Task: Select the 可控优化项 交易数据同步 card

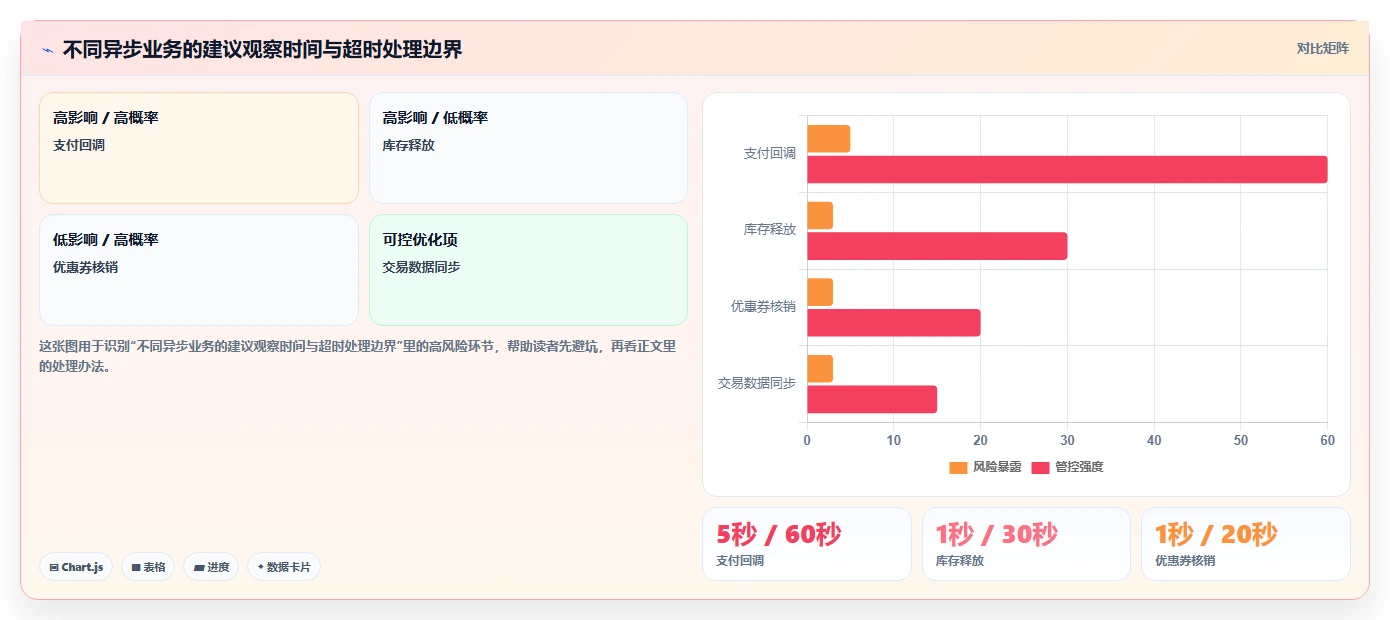Action: (x=528, y=270)
